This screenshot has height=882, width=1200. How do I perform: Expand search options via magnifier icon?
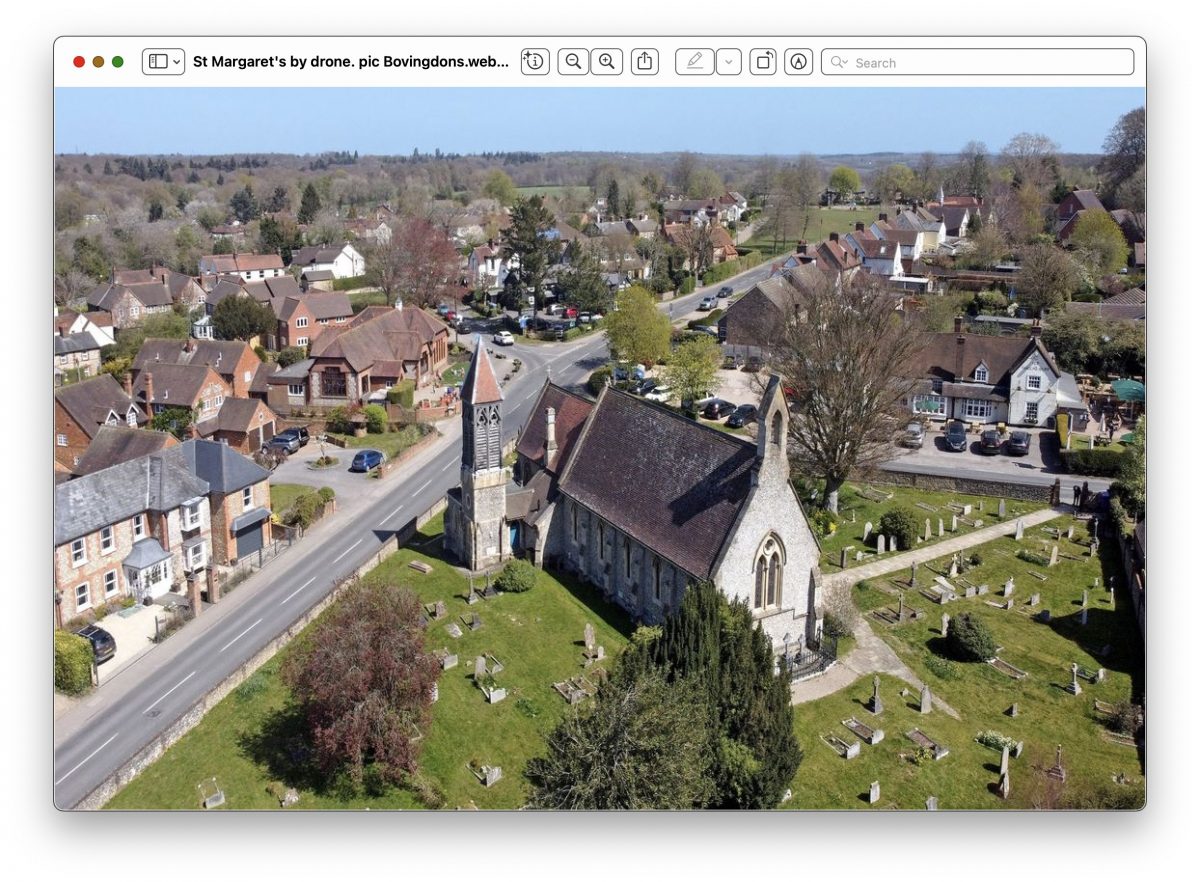(838, 62)
